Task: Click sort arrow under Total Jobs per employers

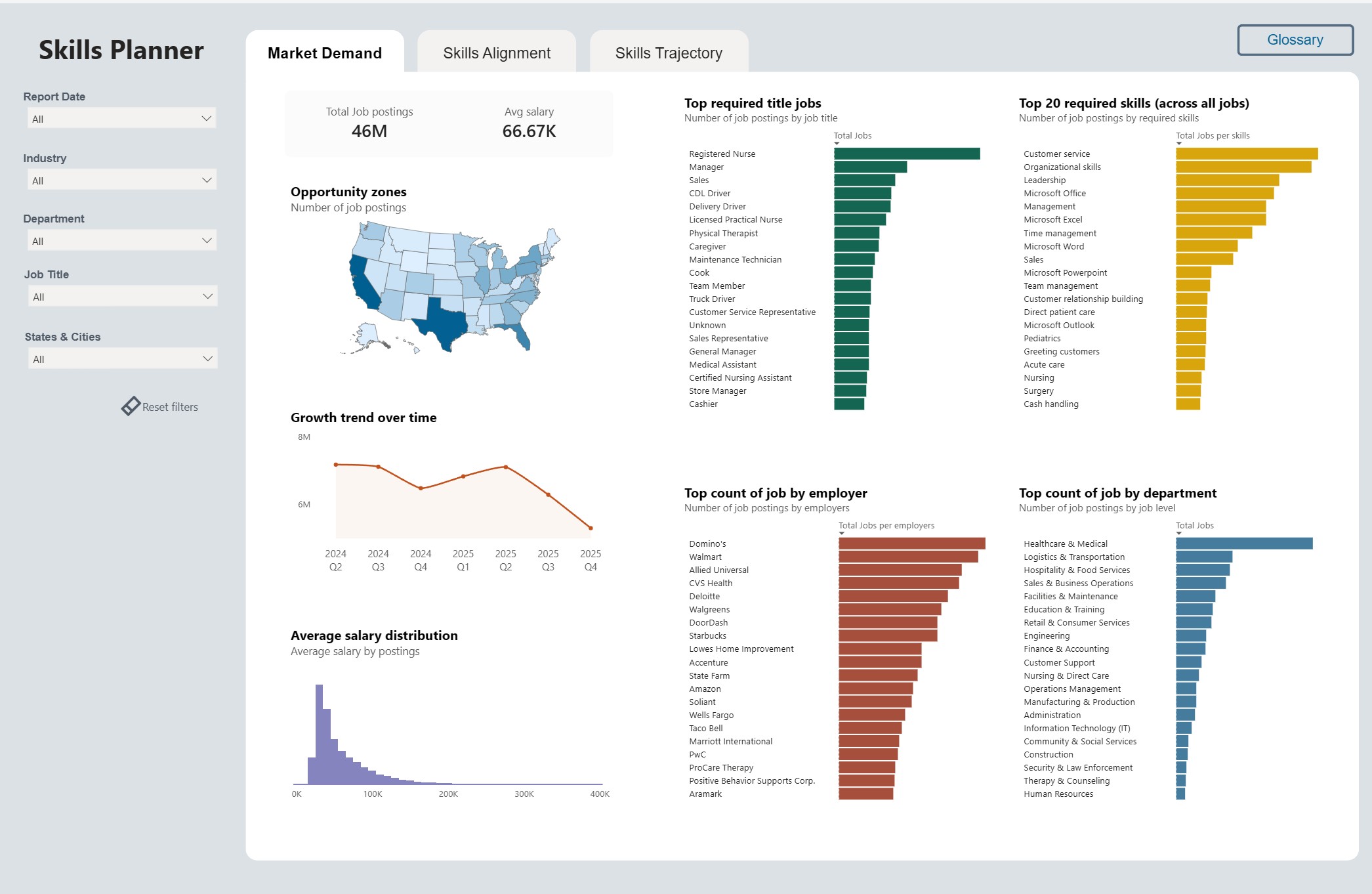Action: tap(842, 534)
